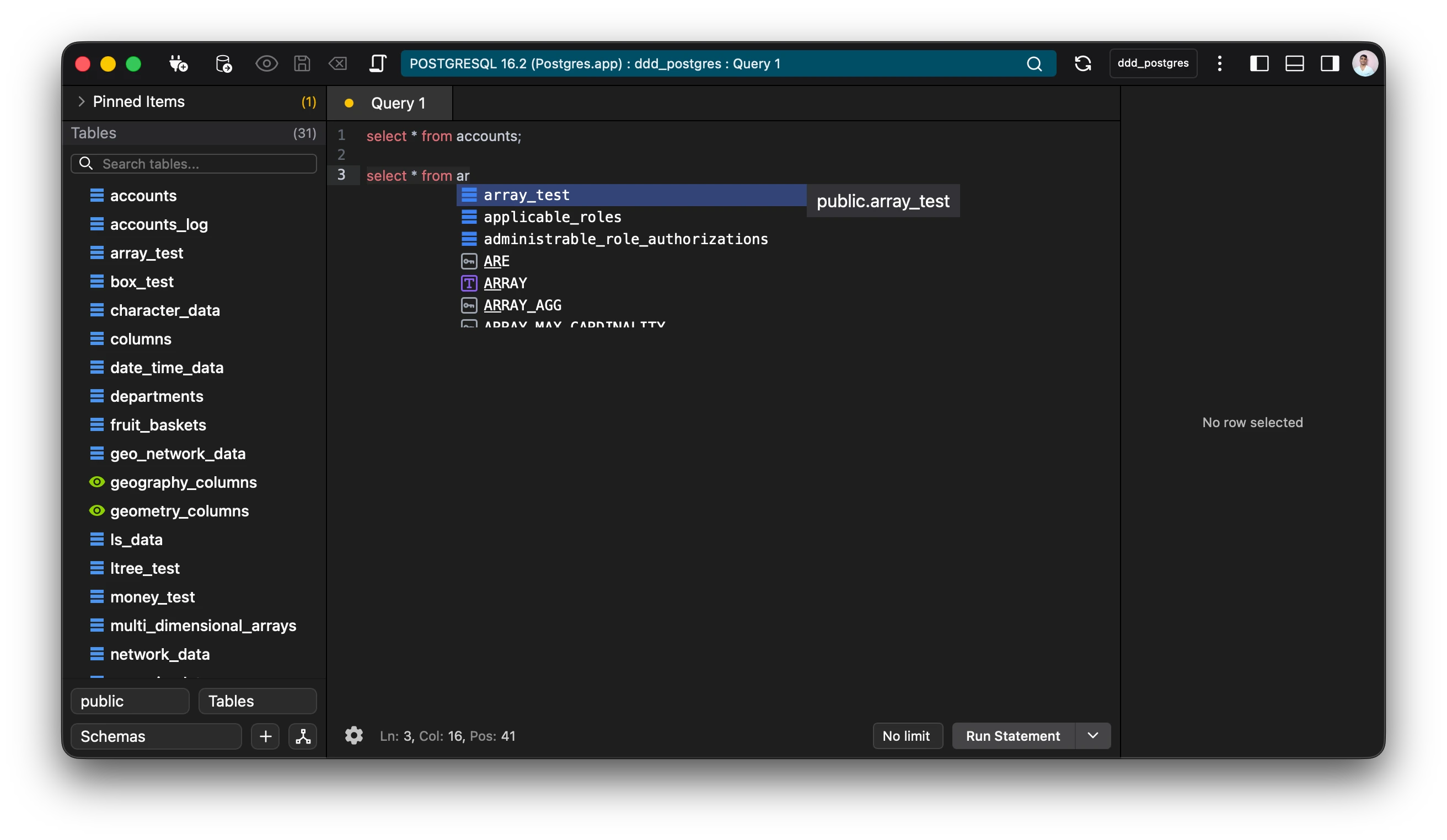Open the editor settings gear icon
Screen dimensions: 1447x840
[x=353, y=736]
